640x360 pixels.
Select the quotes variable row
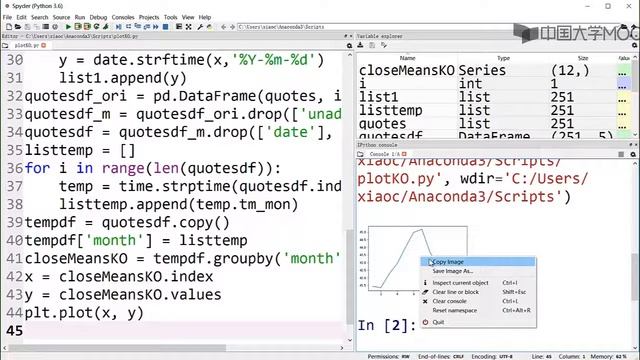[x=495, y=124]
